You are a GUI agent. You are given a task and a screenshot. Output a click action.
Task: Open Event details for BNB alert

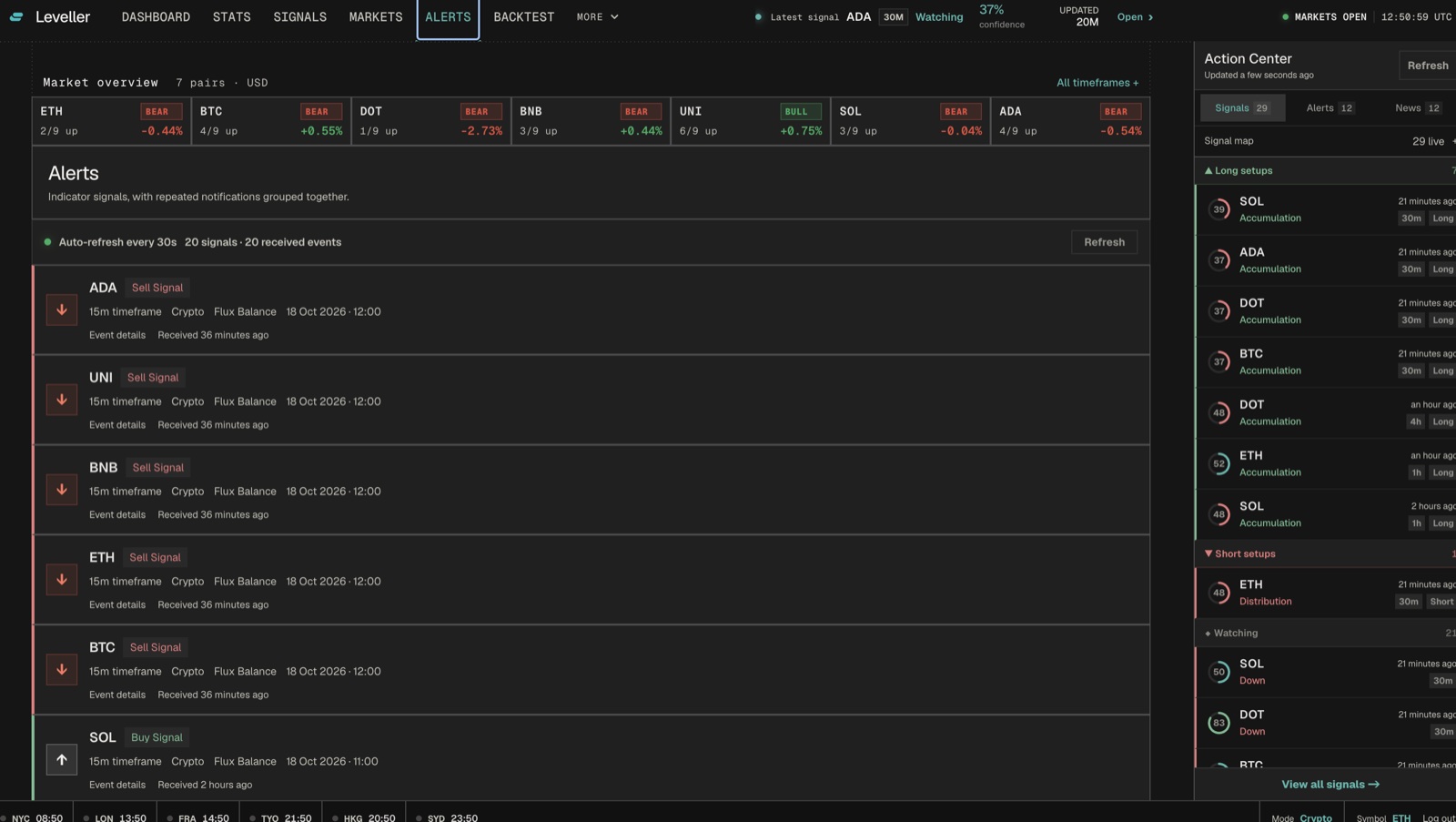117,515
